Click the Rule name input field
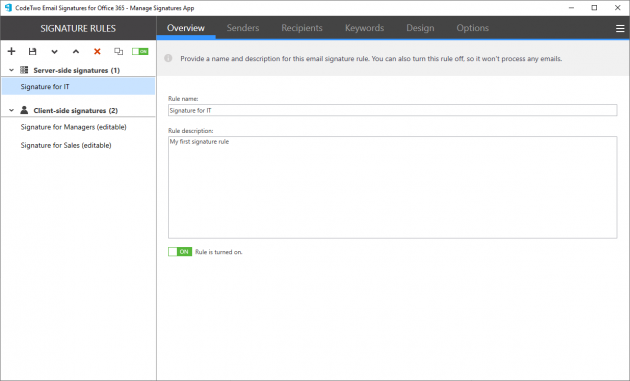Viewport: 630px width, 381px height. [x=393, y=110]
